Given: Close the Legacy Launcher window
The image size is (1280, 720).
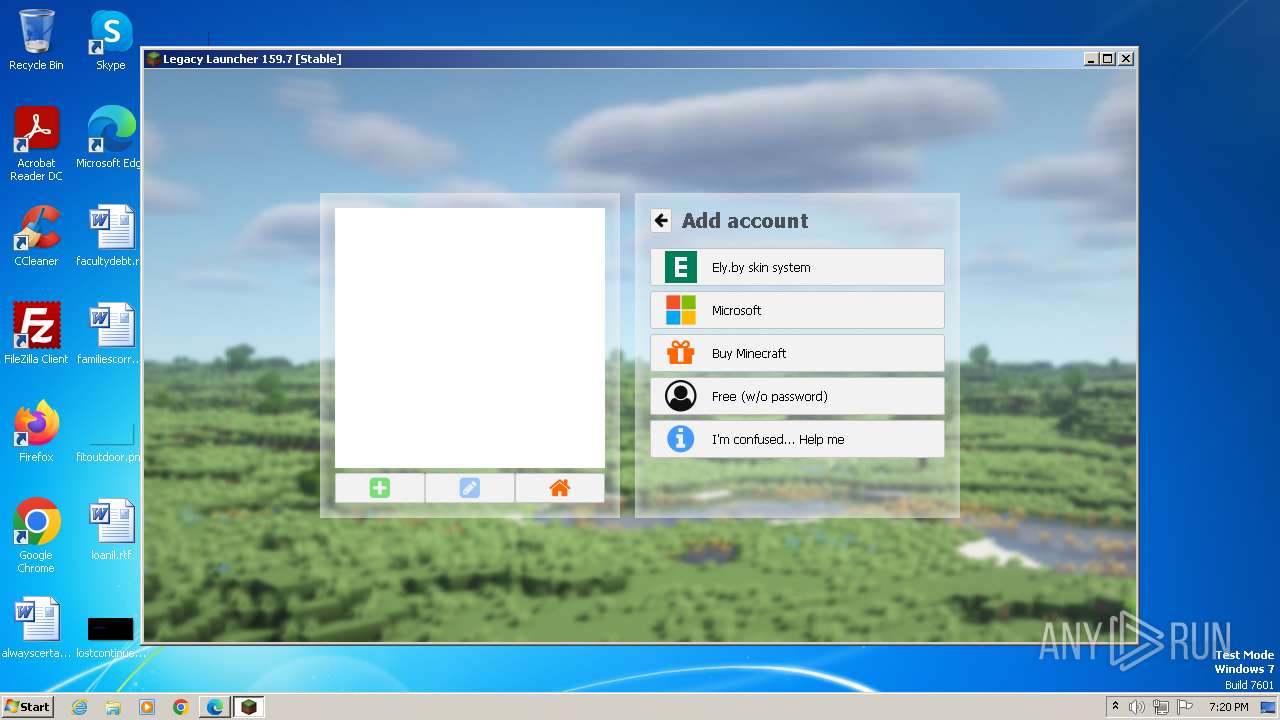Looking at the screenshot, I should click(1126, 59).
